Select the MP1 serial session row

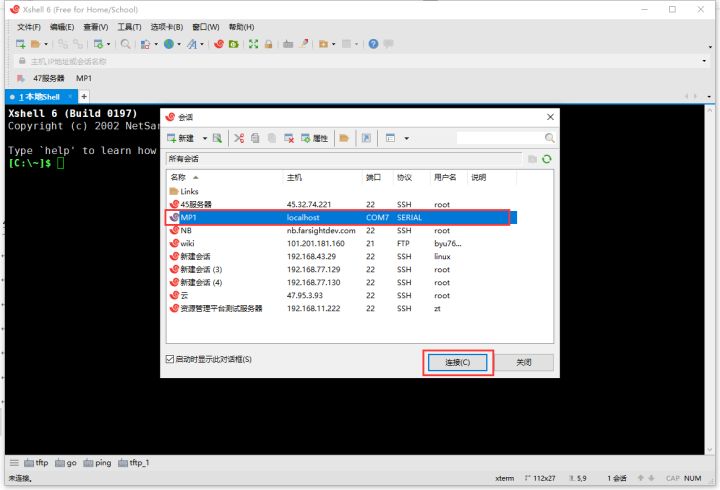[343, 217]
